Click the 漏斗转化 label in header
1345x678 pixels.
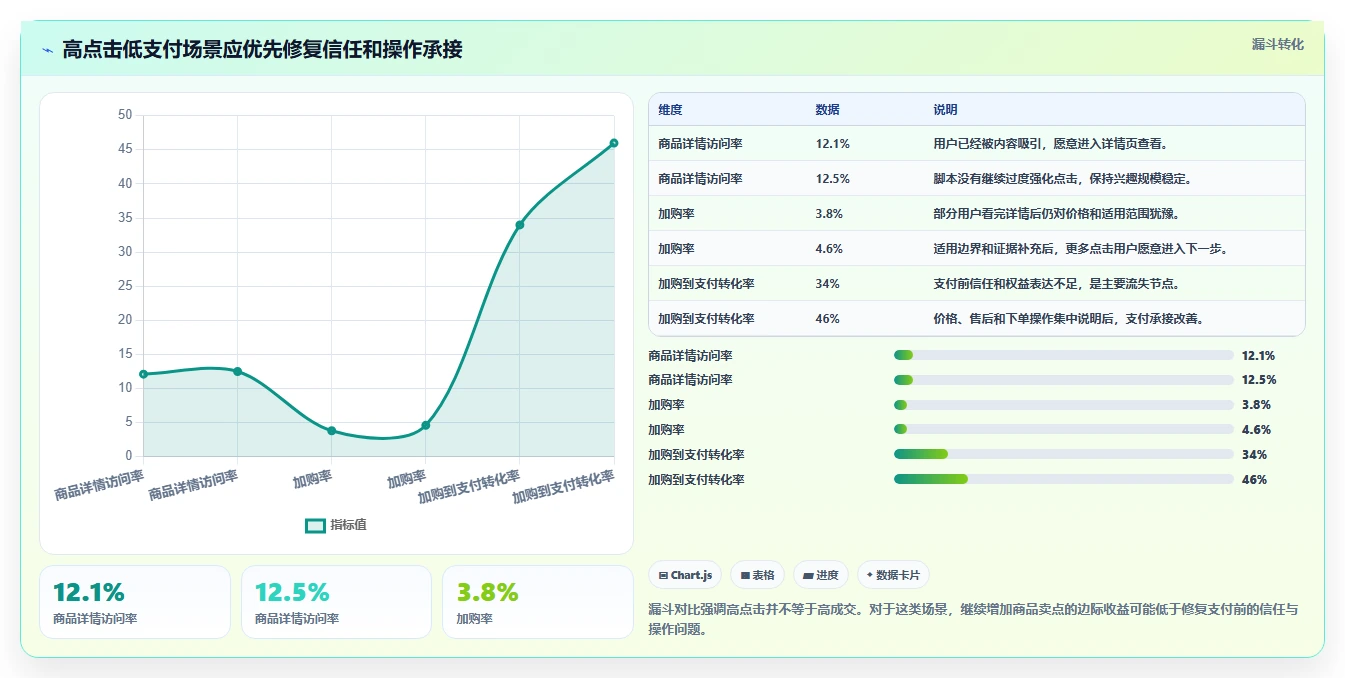(1278, 44)
